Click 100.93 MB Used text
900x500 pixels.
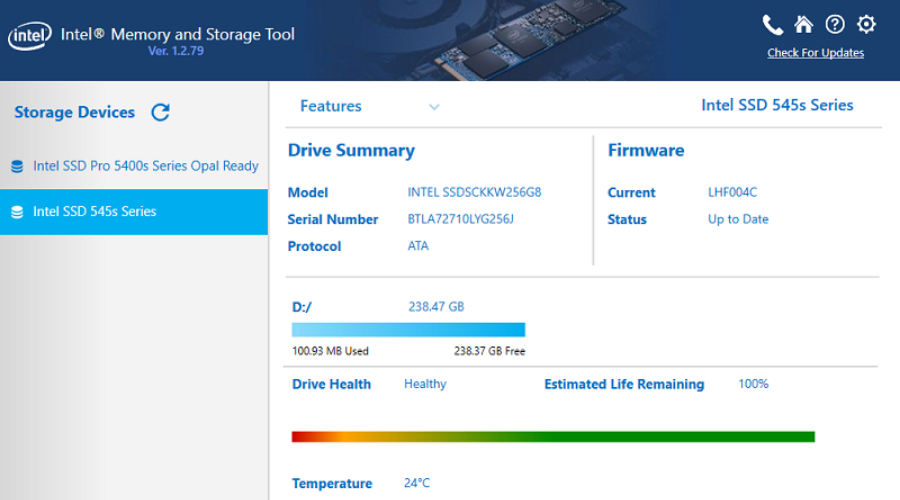[x=330, y=351]
